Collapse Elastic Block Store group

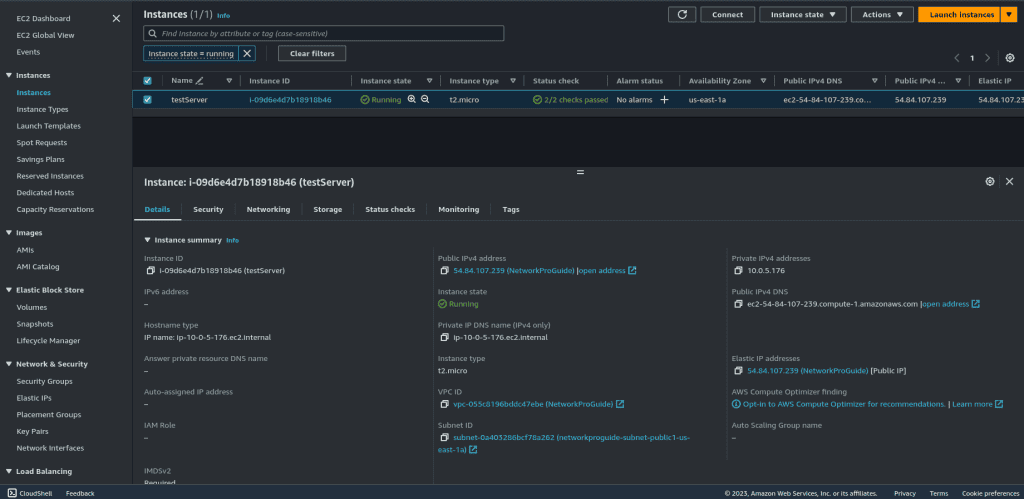coord(8,290)
